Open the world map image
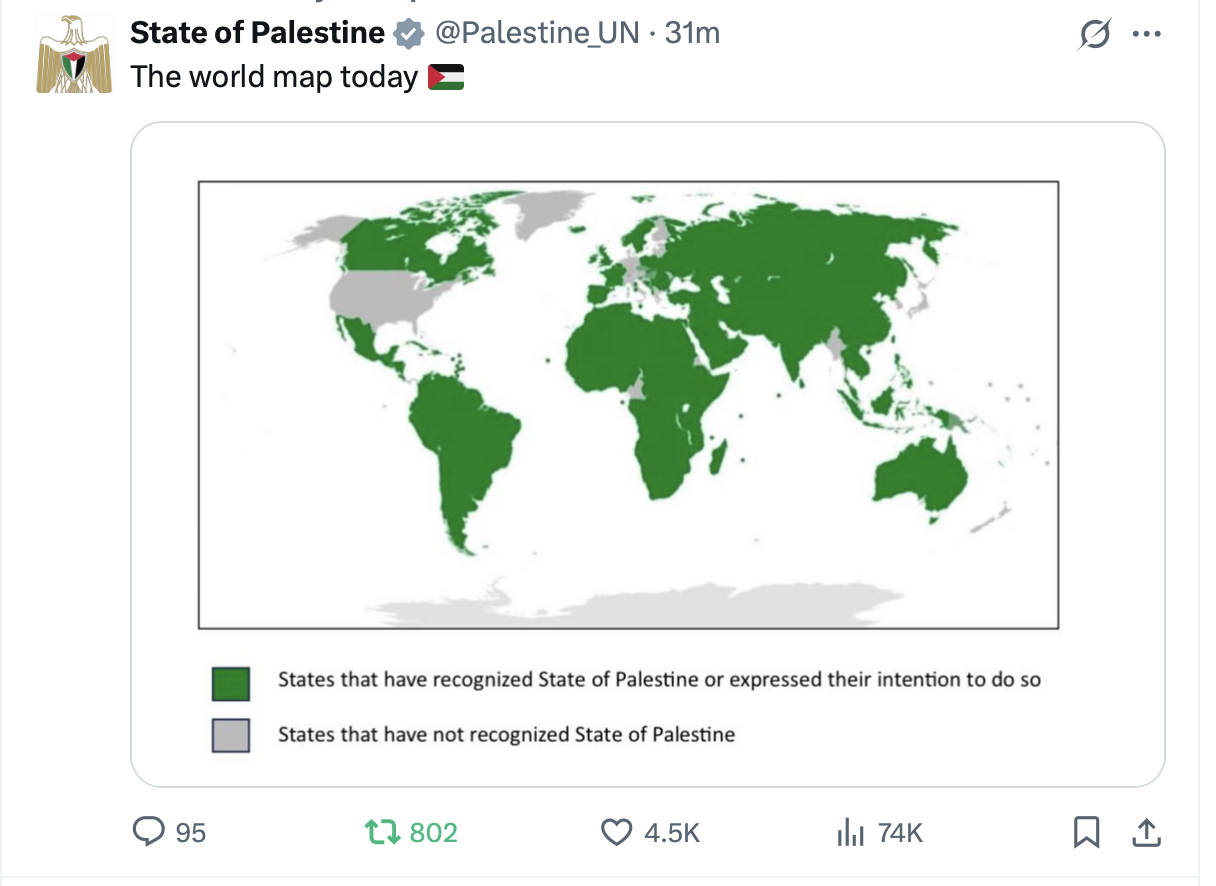1216x886 pixels. 628,404
